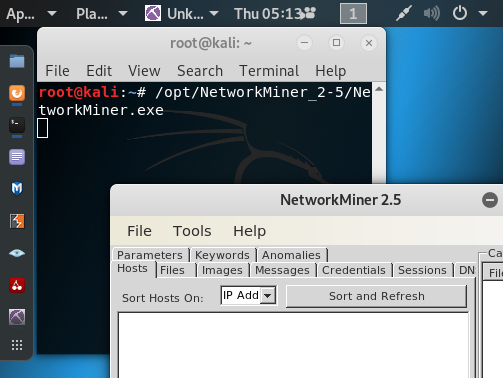Click the Sort and Refresh button

point(377,296)
